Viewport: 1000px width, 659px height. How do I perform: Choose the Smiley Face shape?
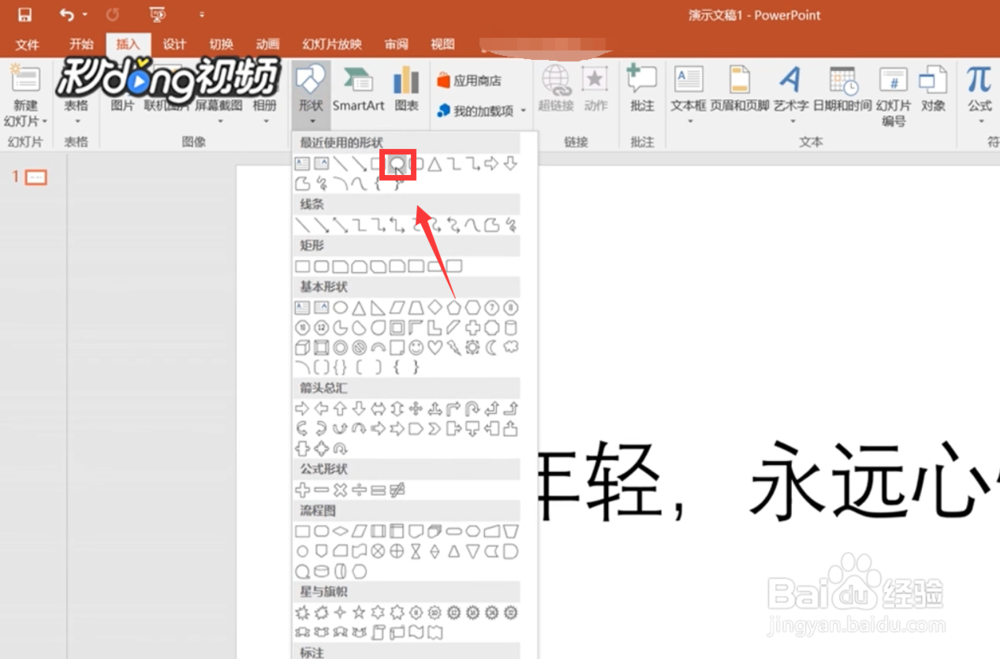[x=416, y=348]
